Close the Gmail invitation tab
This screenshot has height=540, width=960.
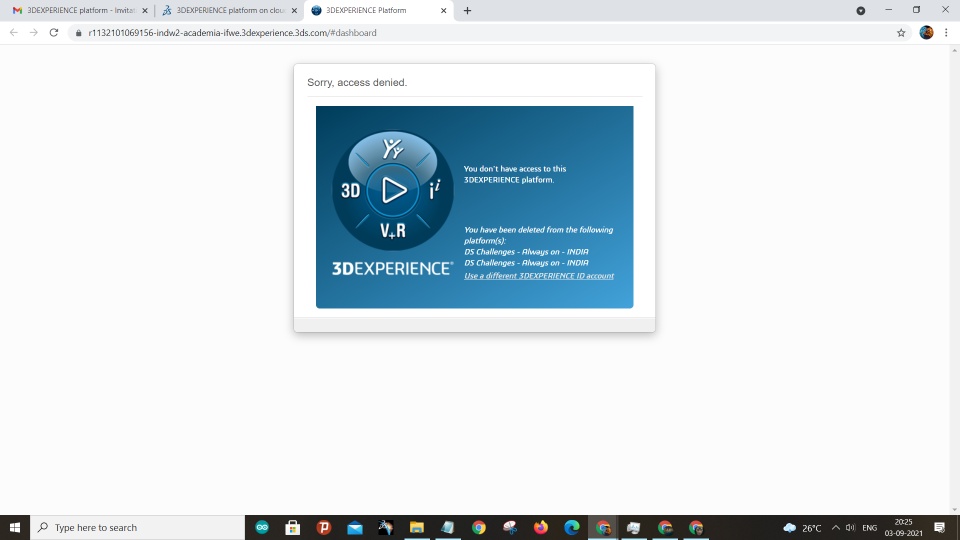click(x=145, y=10)
